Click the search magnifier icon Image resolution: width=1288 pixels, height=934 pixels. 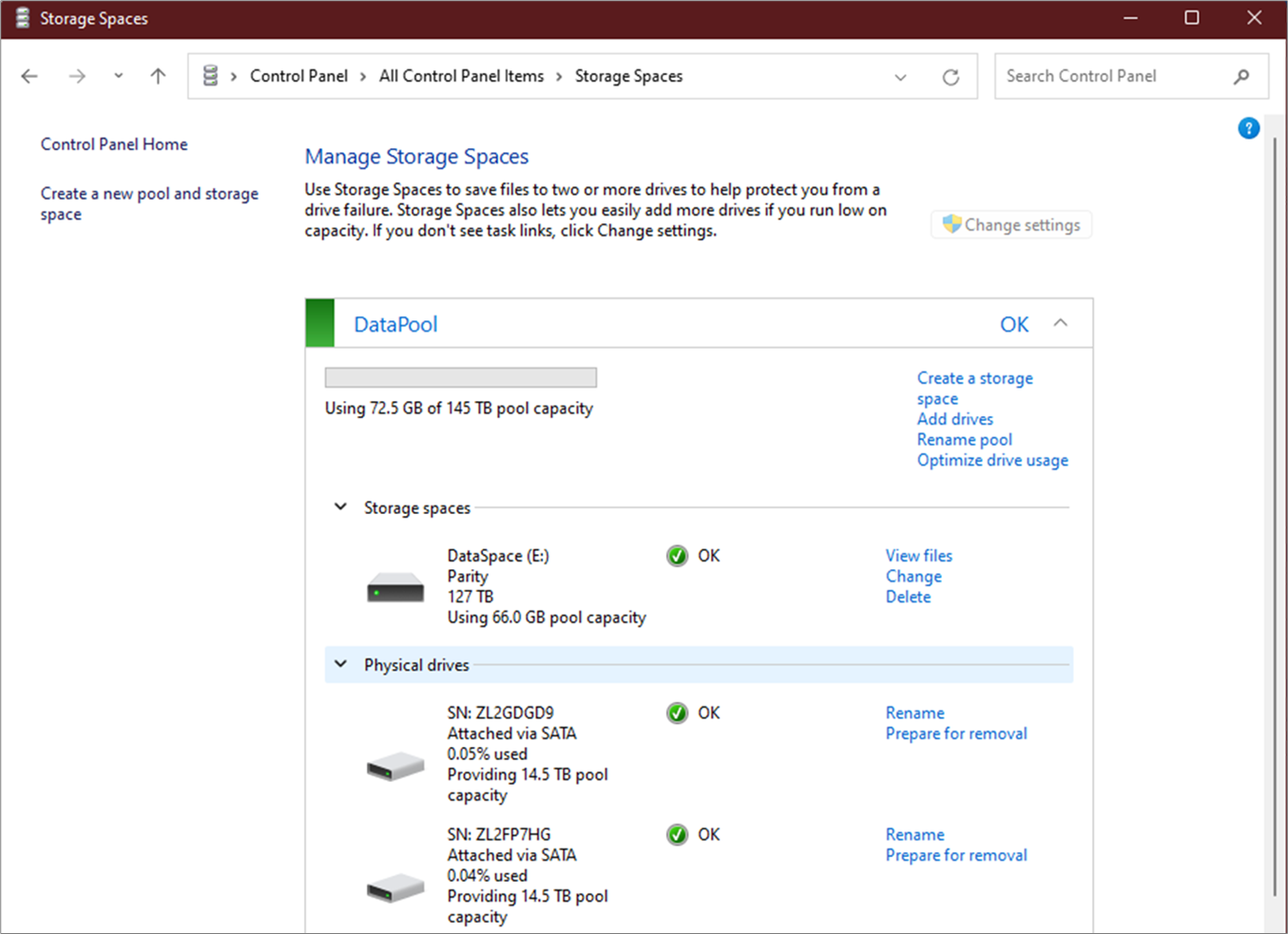(x=1241, y=76)
